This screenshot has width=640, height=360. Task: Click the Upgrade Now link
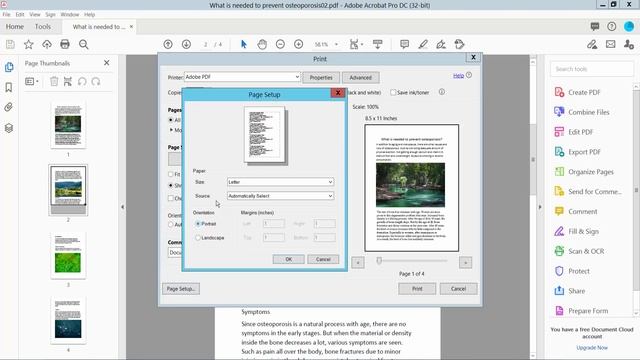pos(592,347)
